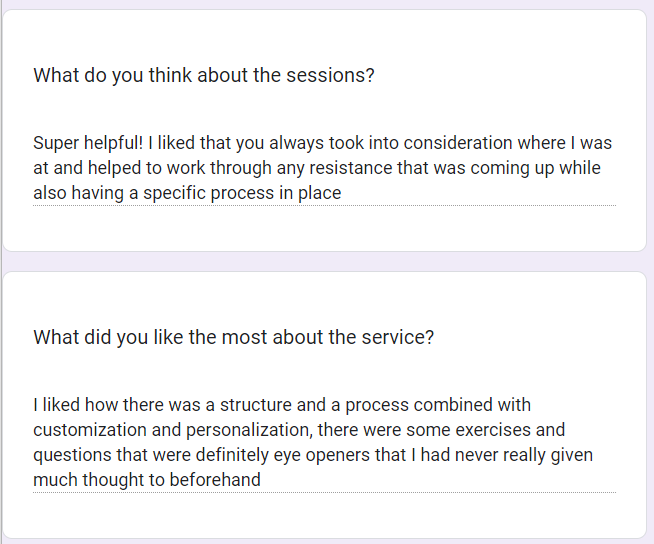Click the "What do you think about the sessions?" question title
This screenshot has height=544, width=654.
[x=204, y=75]
